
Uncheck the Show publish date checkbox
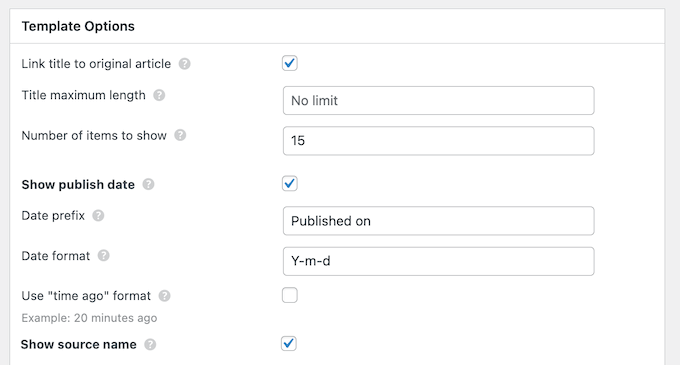pyautogui.click(x=290, y=183)
